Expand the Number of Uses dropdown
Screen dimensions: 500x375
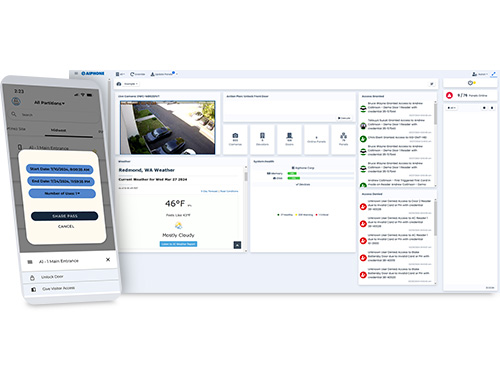(x=62, y=193)
